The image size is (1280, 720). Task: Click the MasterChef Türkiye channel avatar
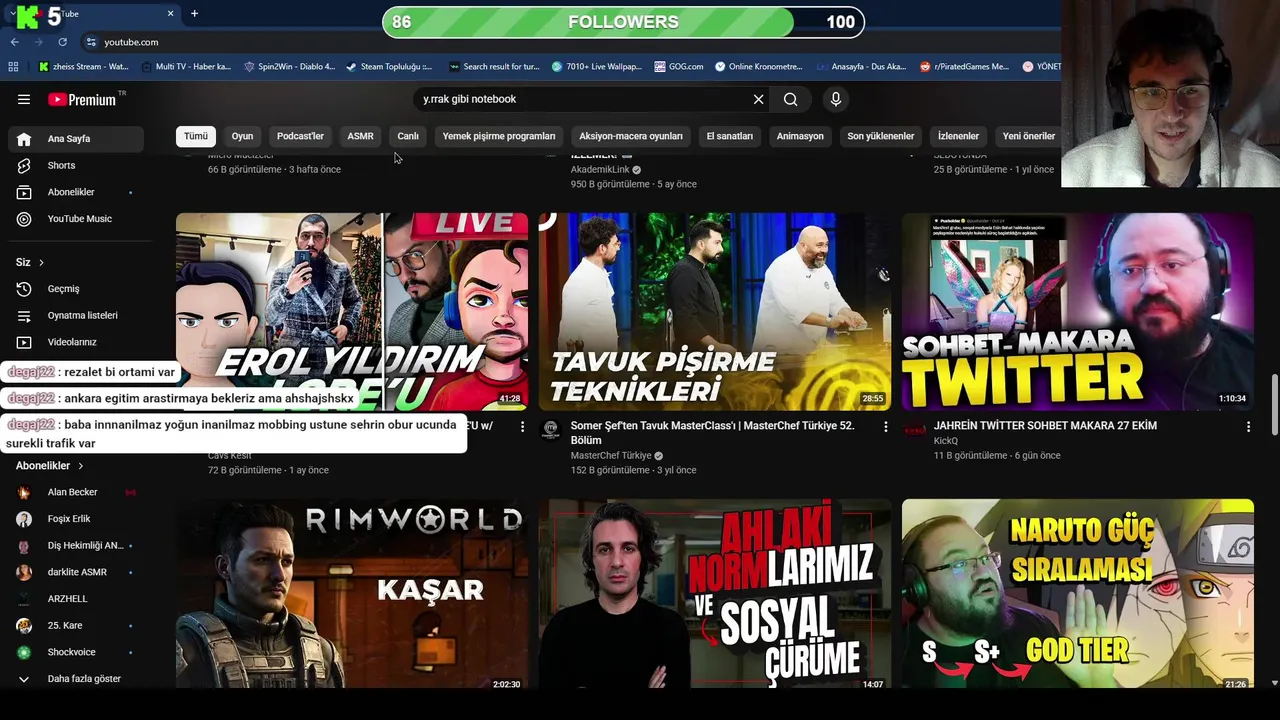coord(550,429)
